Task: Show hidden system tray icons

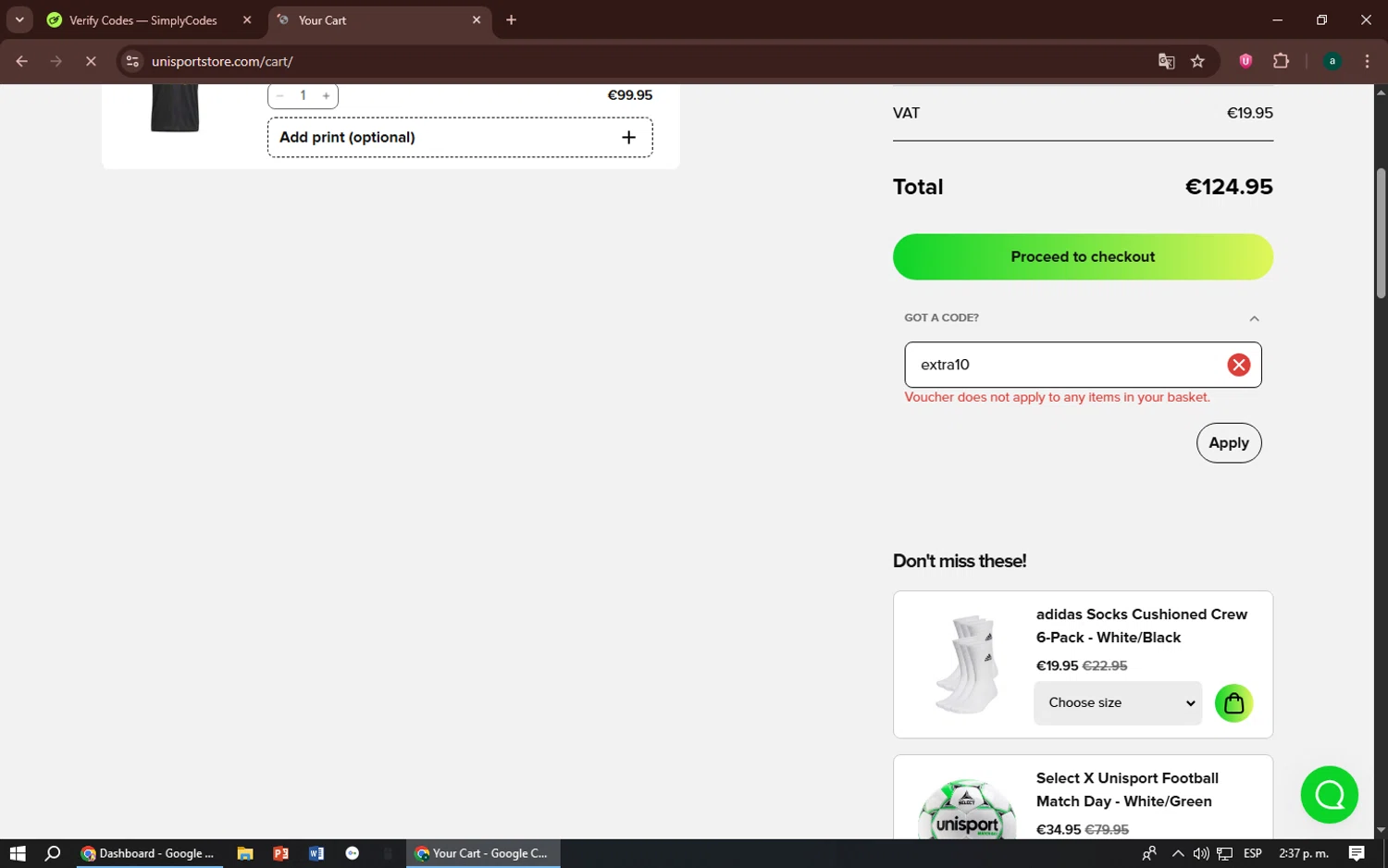Action: pos(1177,853)
